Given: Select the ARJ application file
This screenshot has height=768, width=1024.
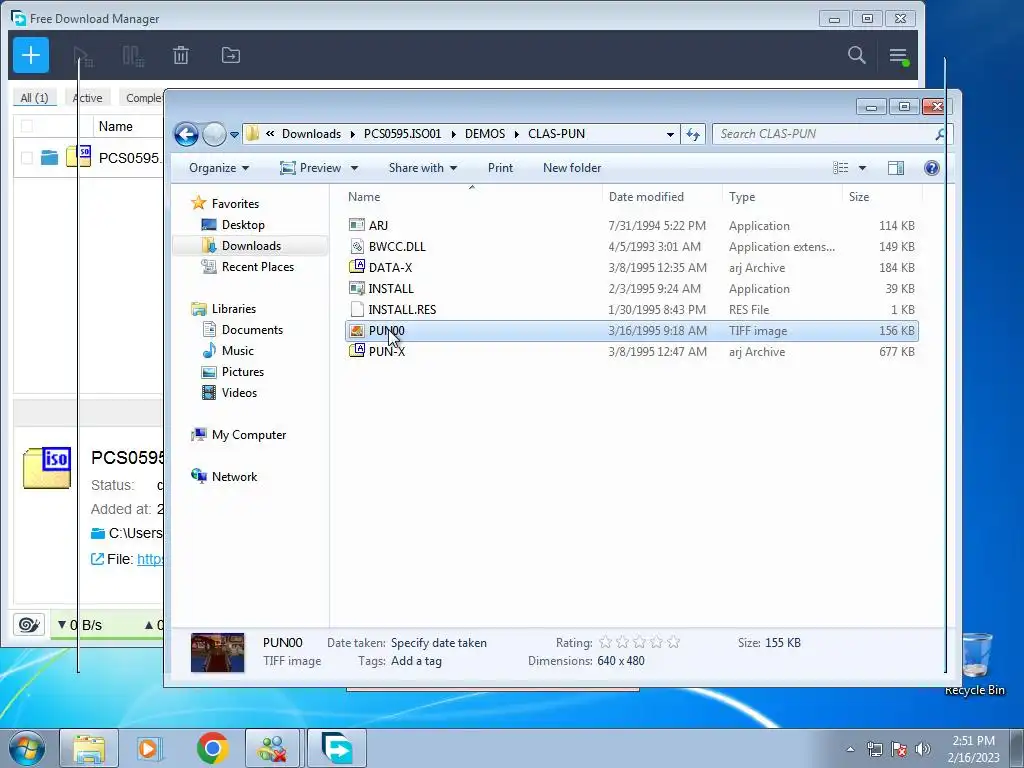Looking at the screenshot, I should pos(632,225).
